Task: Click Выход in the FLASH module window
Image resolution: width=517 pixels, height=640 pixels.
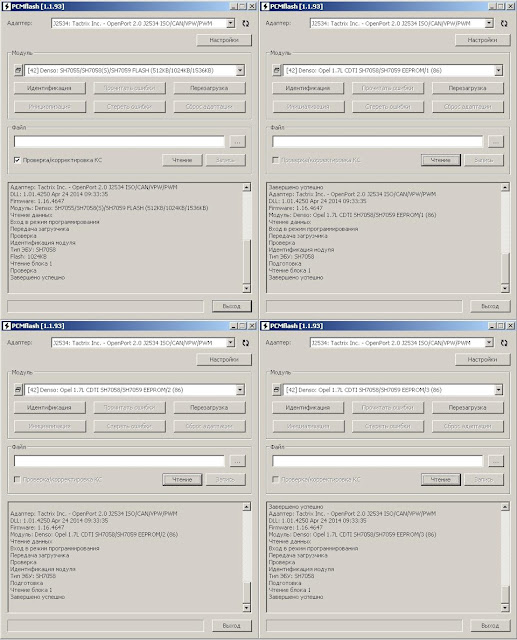Action: coord(232,306)
